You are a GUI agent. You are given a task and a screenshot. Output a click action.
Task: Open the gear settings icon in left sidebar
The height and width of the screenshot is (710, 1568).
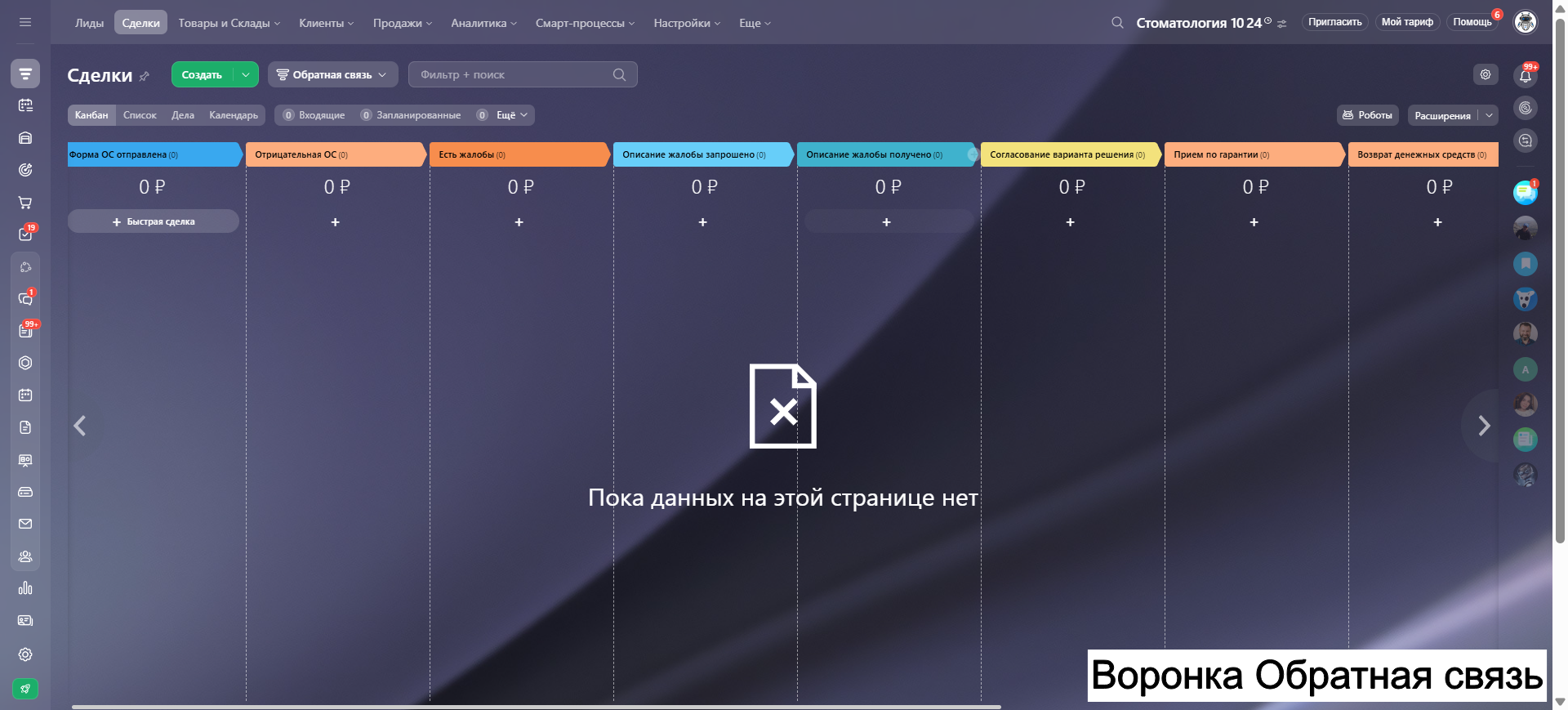point(25,654)
